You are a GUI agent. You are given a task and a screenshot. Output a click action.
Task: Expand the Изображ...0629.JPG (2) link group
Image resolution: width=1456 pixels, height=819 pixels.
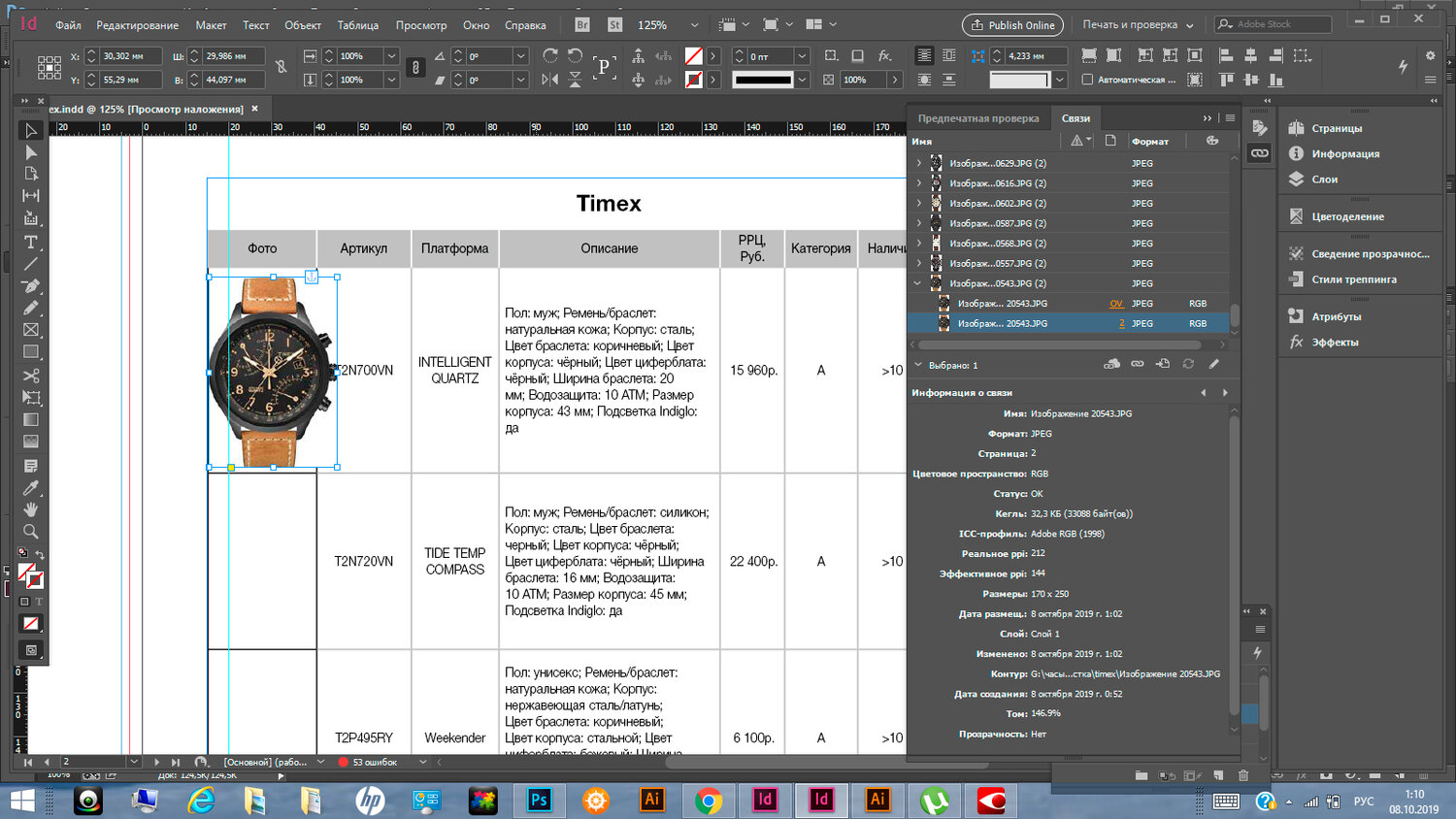pyautogui.click(x=918, y=163)
